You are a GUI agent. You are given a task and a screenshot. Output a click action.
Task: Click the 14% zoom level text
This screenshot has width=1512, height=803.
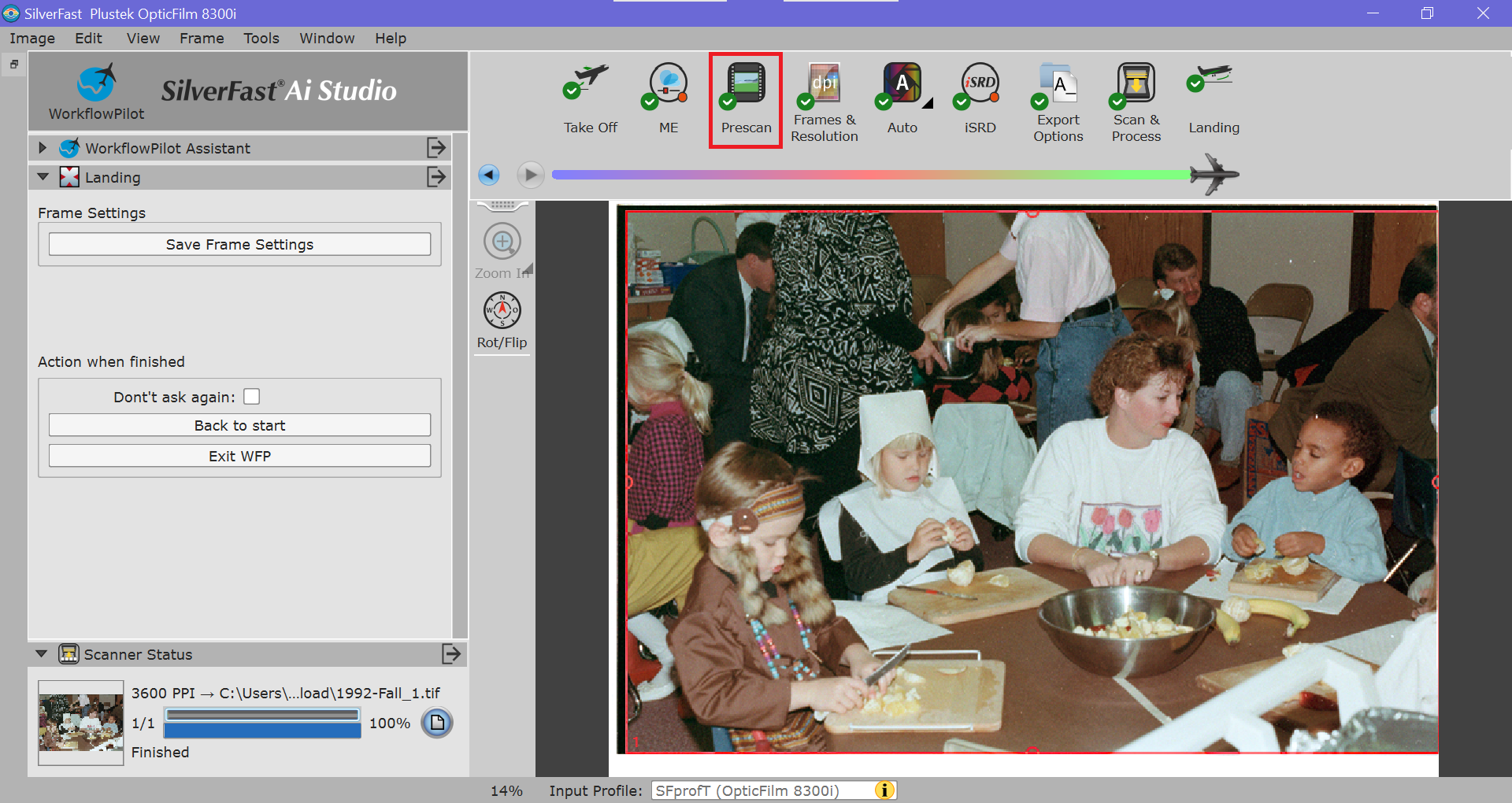coord(506,790)
